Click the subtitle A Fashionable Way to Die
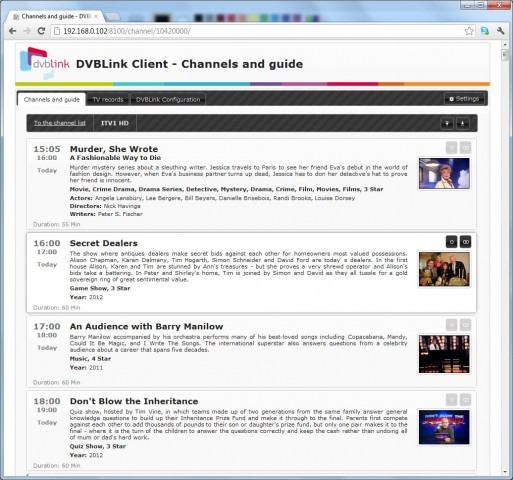Viewport: 513px width, 480px height. pos(115,158)
